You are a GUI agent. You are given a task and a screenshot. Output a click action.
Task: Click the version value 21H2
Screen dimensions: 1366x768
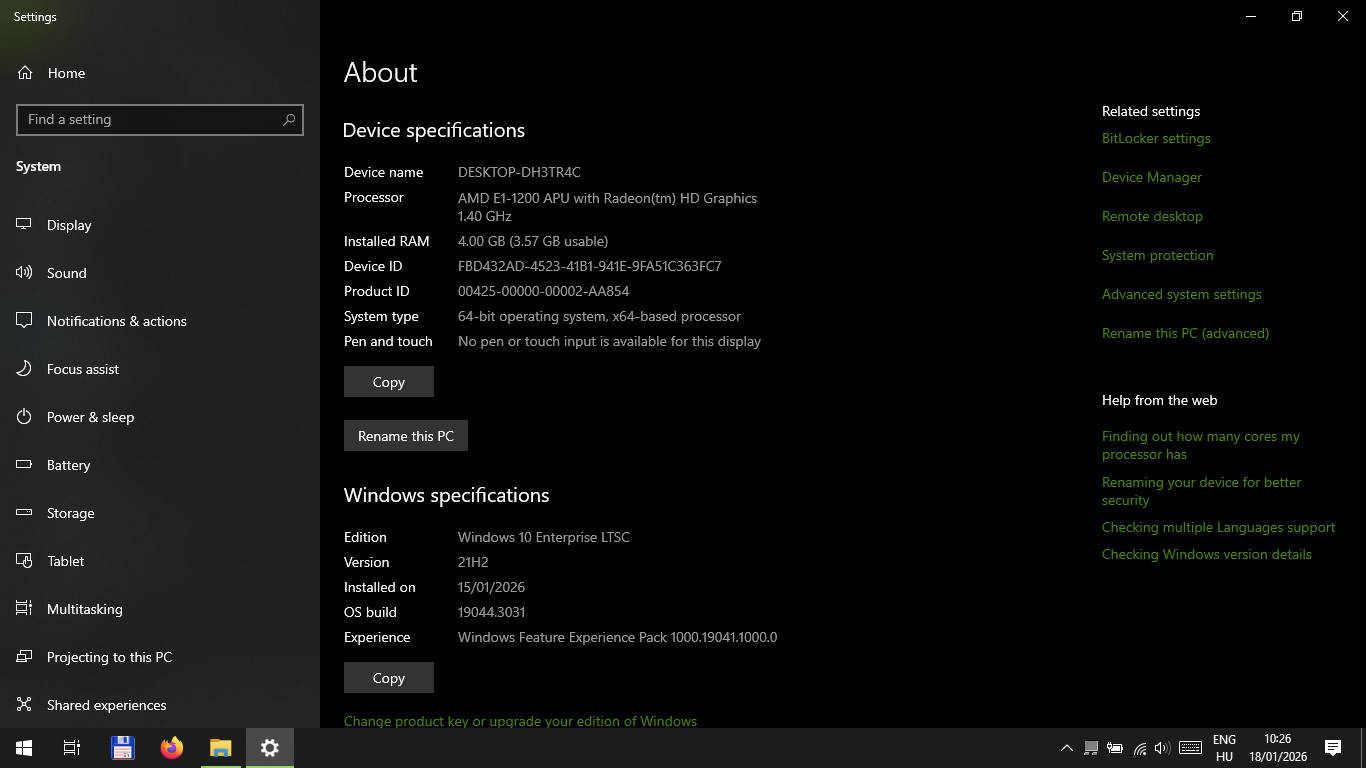click(x=473, y=563)
